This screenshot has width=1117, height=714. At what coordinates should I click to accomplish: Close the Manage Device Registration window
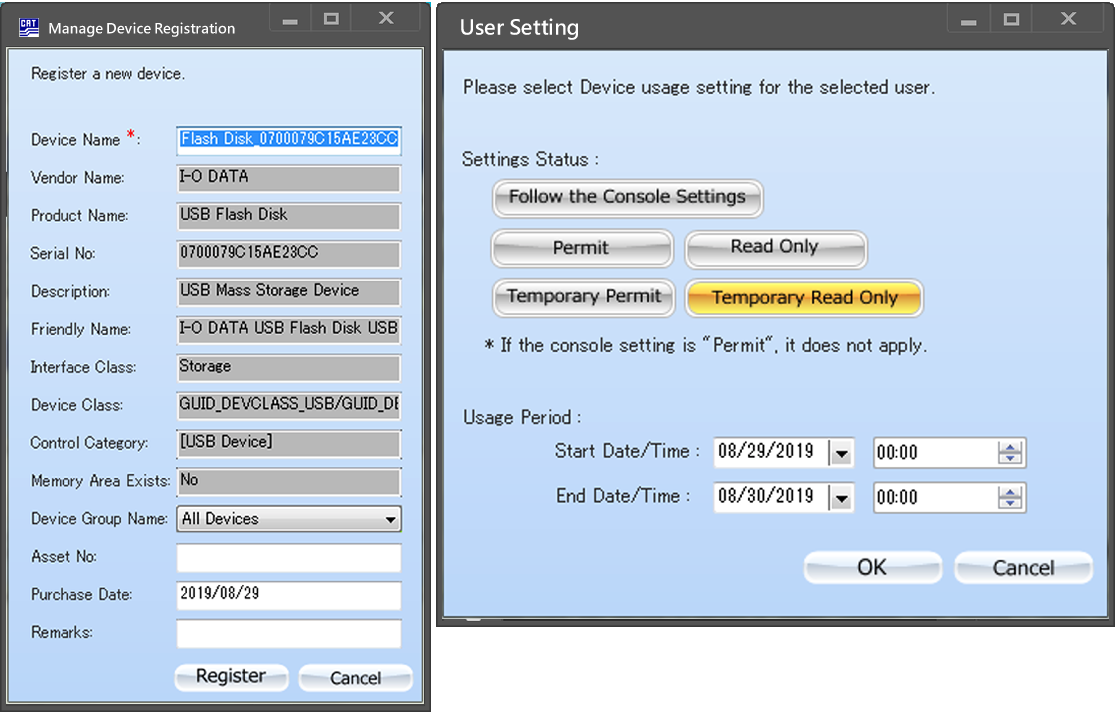[387, 20]
